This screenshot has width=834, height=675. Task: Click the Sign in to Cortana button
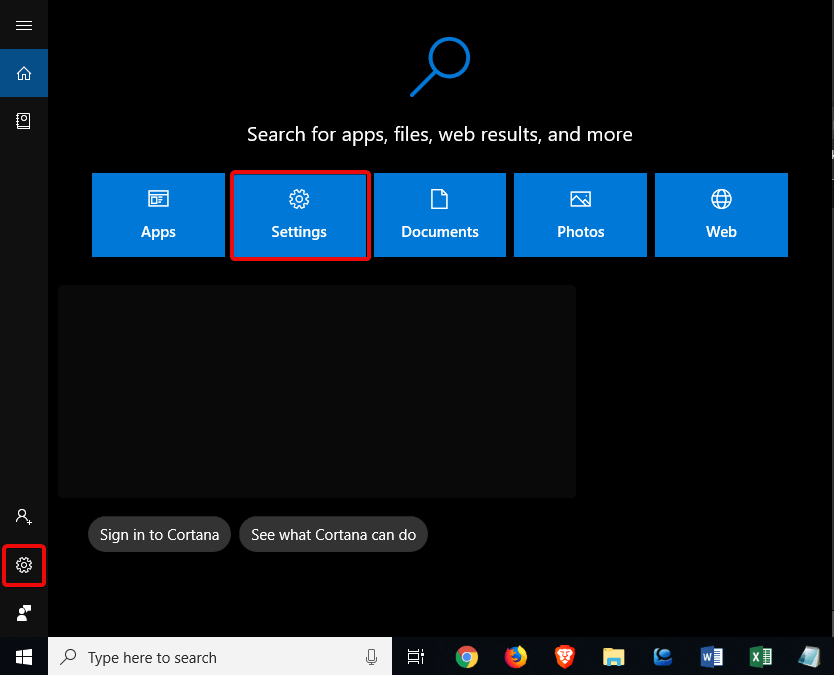point(159,534)
